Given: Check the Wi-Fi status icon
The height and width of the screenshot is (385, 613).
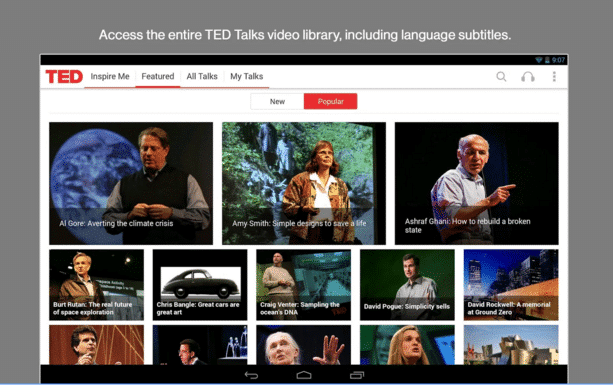Looking at the screenshot, I should coord(539,60).
